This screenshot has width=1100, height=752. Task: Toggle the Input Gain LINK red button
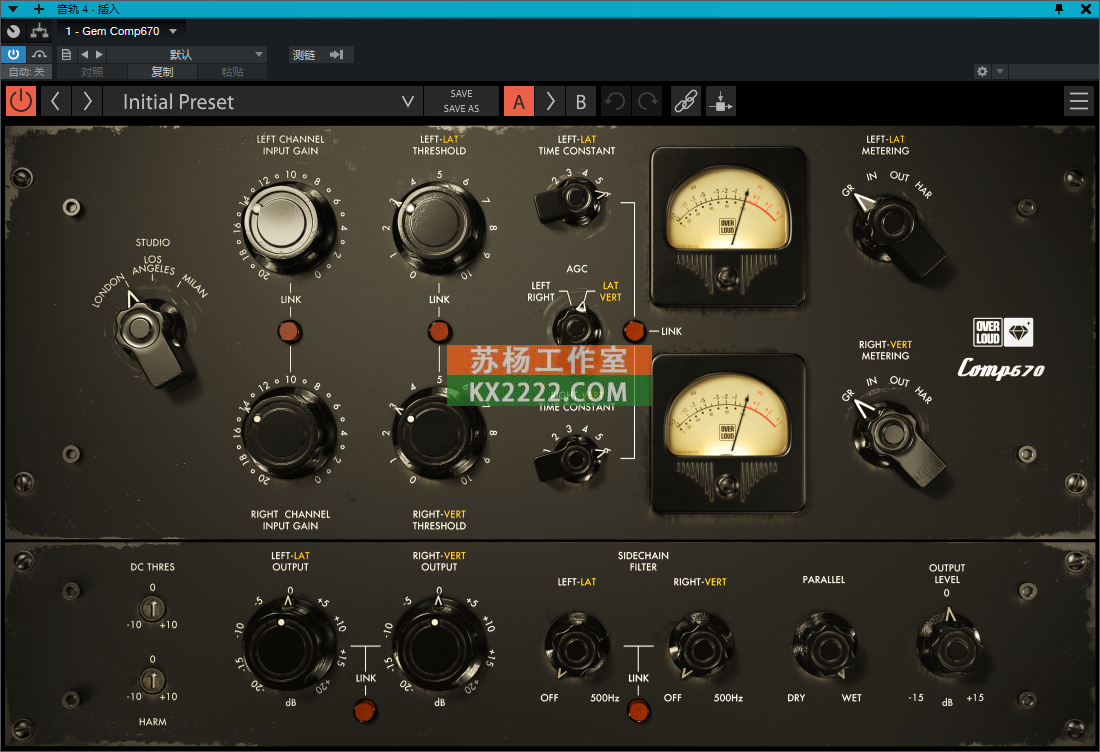[x=290, y=330]
